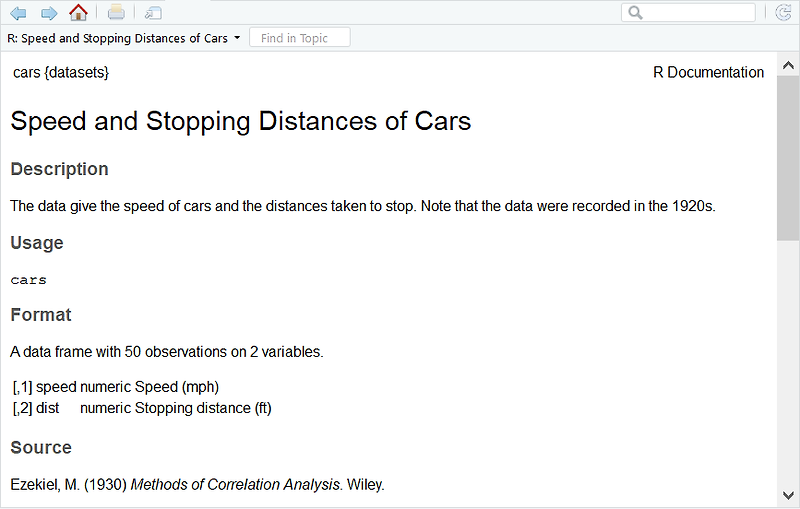Click the search magnifier icon
Screen dimensions: 800x509
coord(635,12)
